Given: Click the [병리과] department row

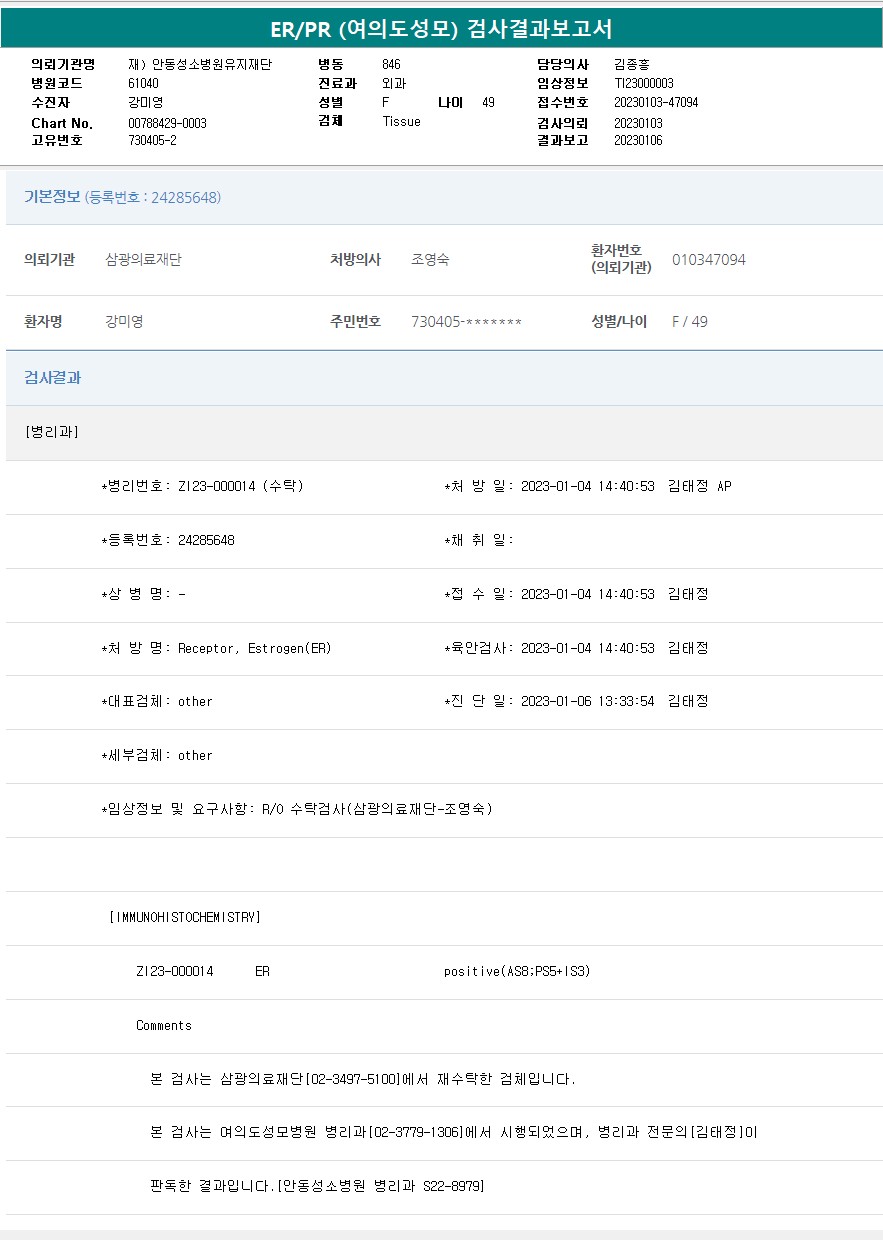Looking at the screenshot, I should coord(51,432).
